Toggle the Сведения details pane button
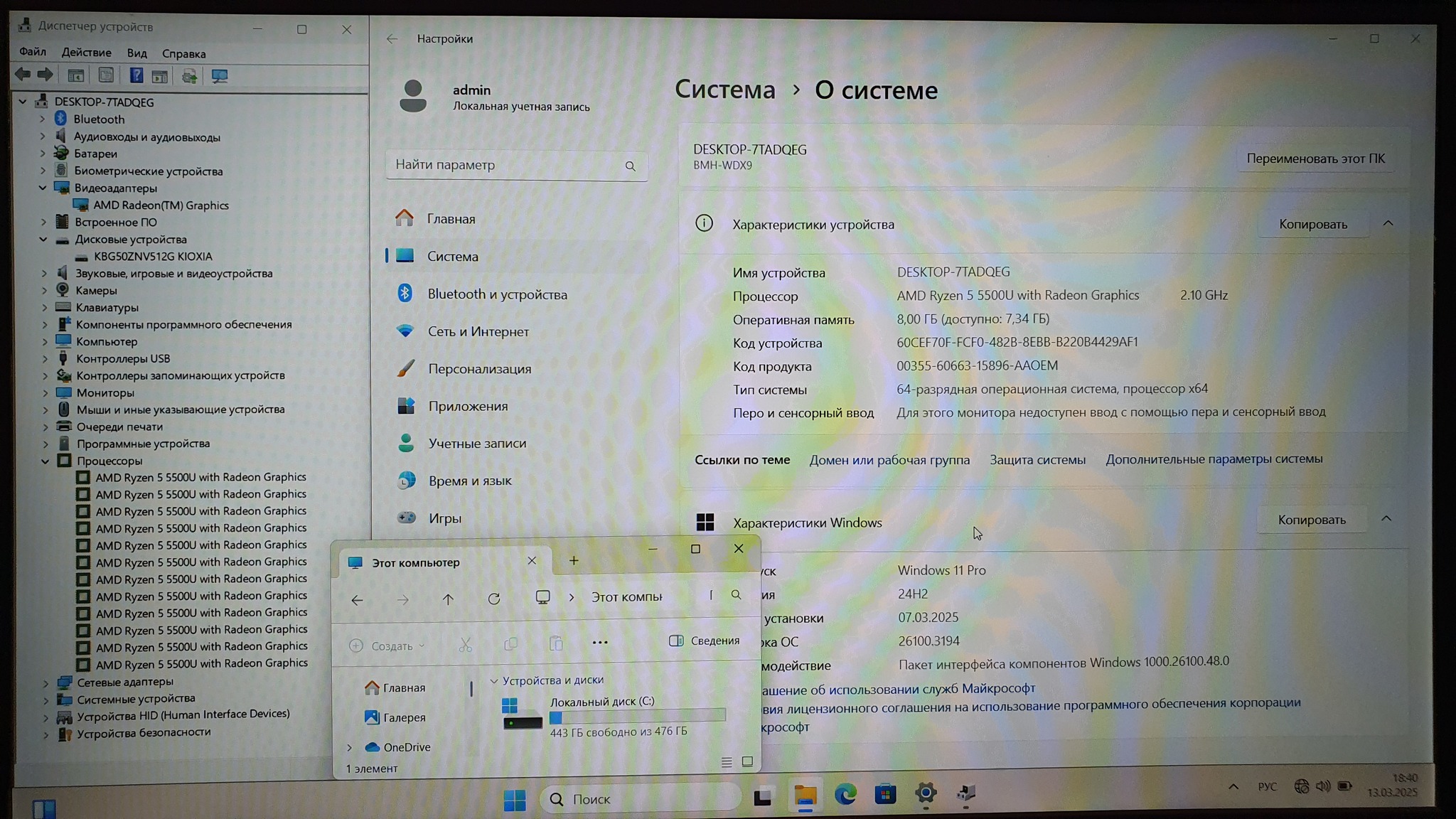The width and height of the screenshot is (1456, 819). [x=705, y=641]
